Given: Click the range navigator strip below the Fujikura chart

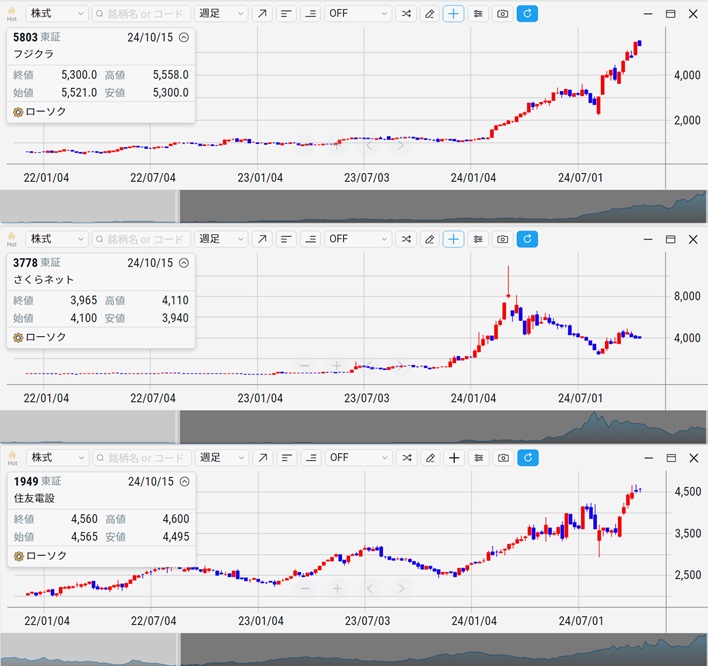Looking at the screenshot, I should [440, 206].
